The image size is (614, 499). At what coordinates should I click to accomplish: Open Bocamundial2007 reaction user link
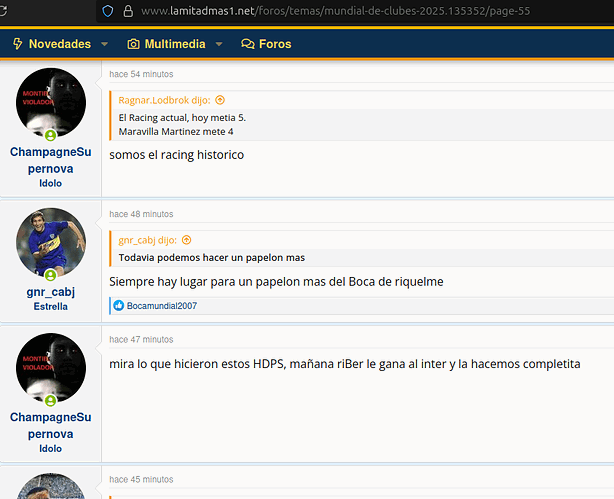coord(162,306)
